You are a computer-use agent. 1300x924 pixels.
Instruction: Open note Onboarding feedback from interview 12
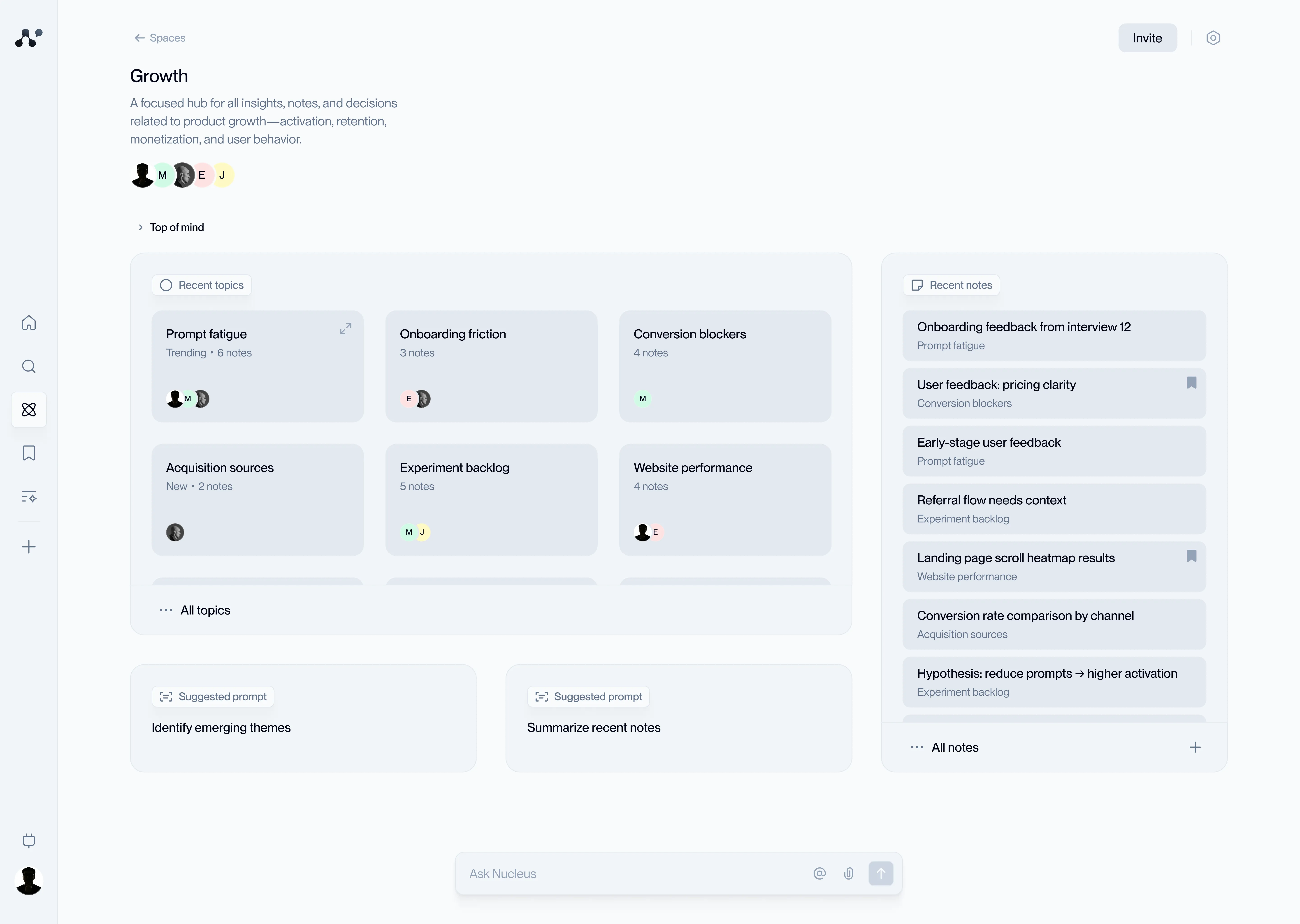[x=1054, y=336]
